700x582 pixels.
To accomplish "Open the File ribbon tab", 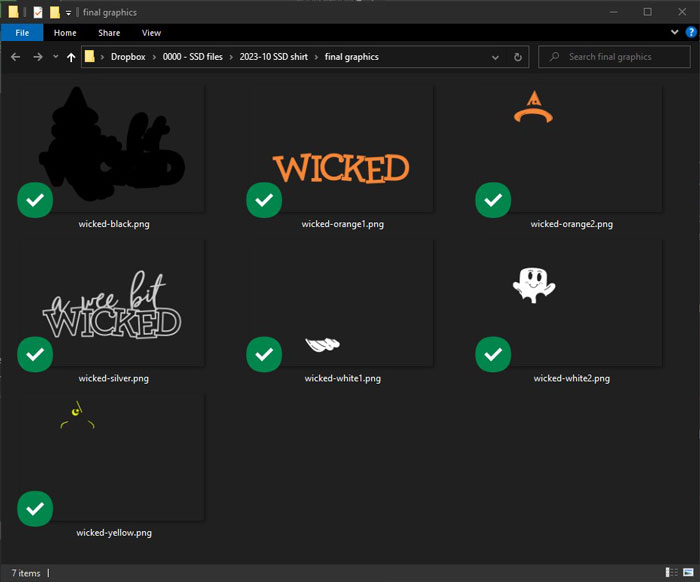I will (22, 33).
